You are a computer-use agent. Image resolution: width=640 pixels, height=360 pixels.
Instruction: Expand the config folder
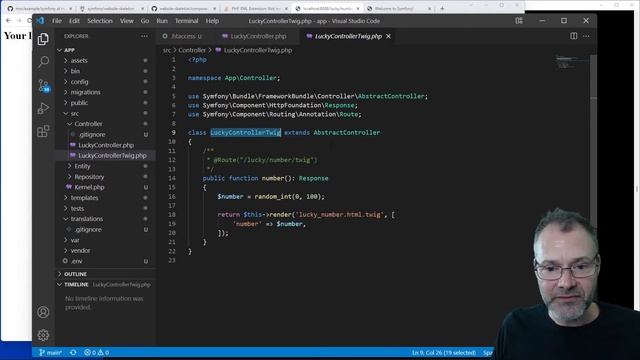click(105, 82)
